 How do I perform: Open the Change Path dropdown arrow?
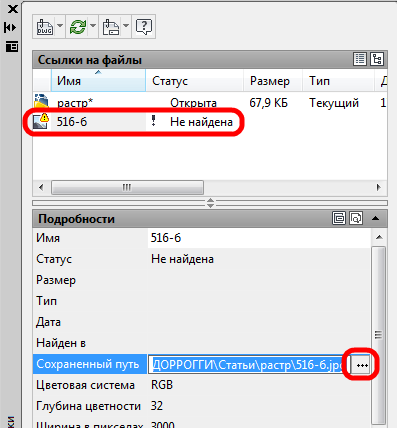point(126,26)
